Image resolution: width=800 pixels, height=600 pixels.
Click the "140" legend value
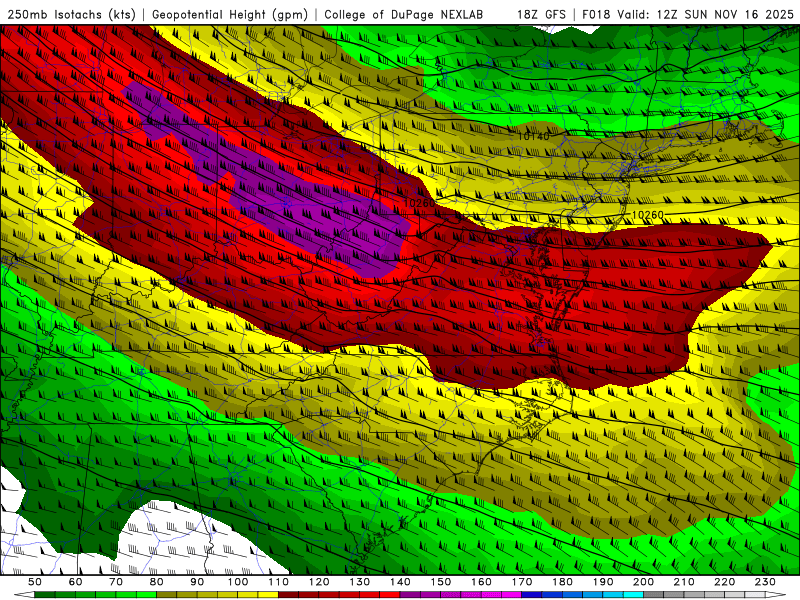click(x=400, y=582)
